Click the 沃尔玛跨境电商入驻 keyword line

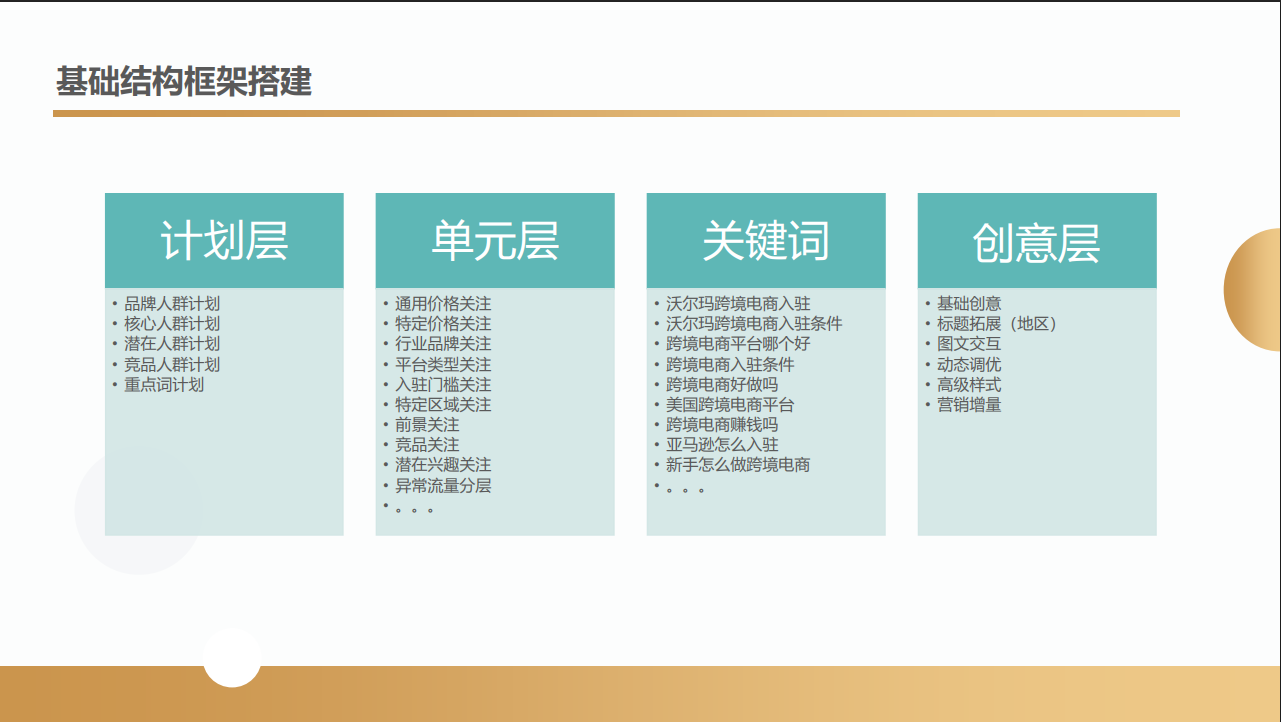click(x=738, y=304)
